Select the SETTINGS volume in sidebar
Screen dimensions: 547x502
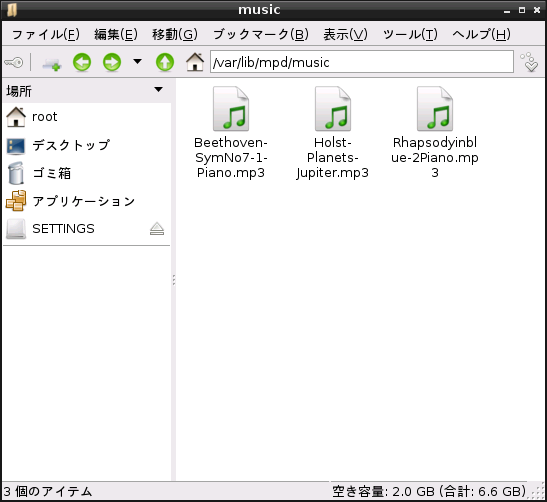[x=87, y=229]
